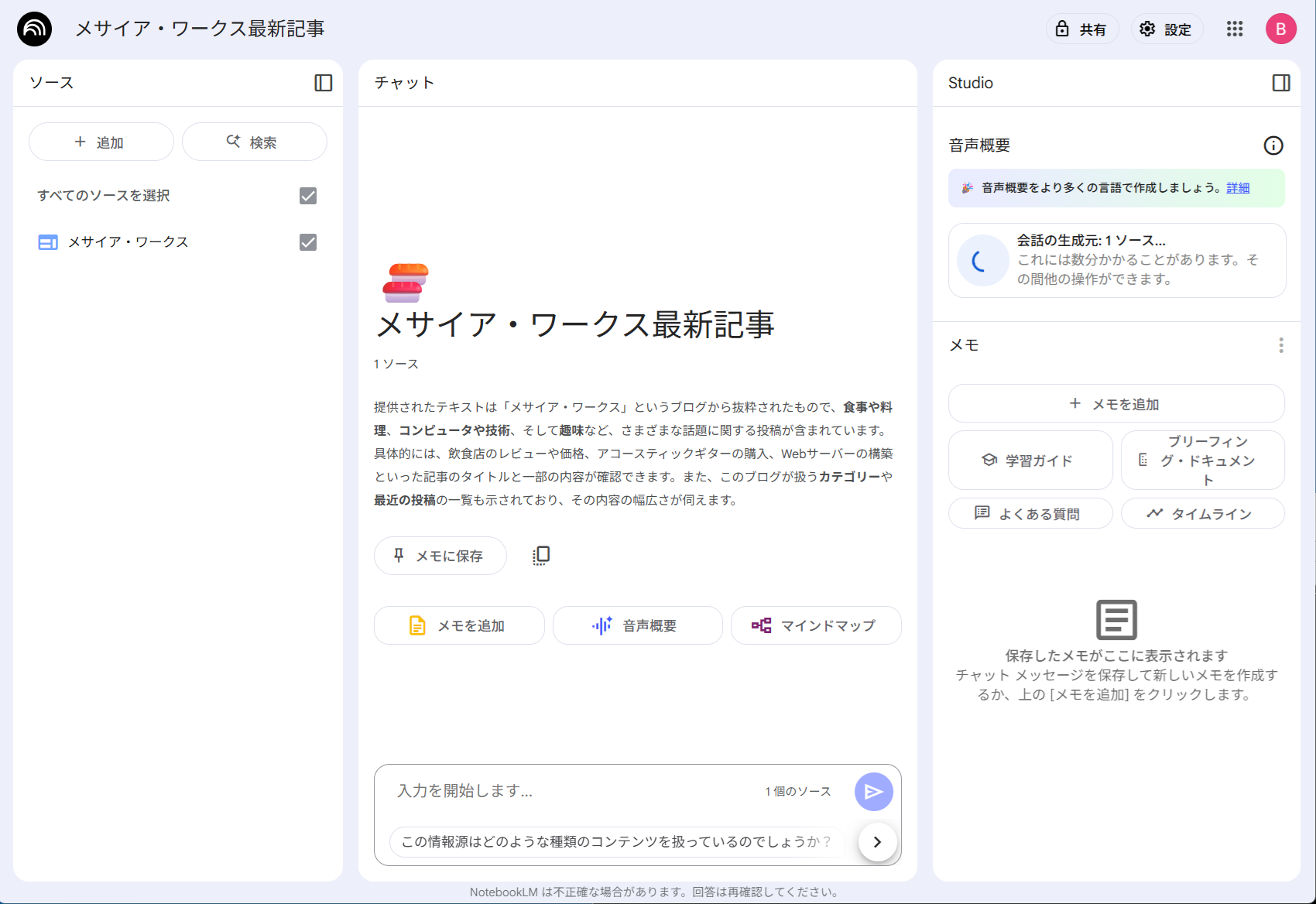Show next suggested question arrow
1316x904 pixels.
pyautogui.click(x=878, y=842)
